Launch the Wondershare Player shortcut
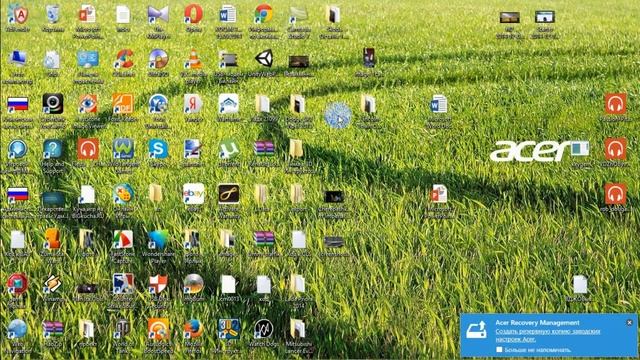Viewport: 640px width, 360px height. click(158, 239)
